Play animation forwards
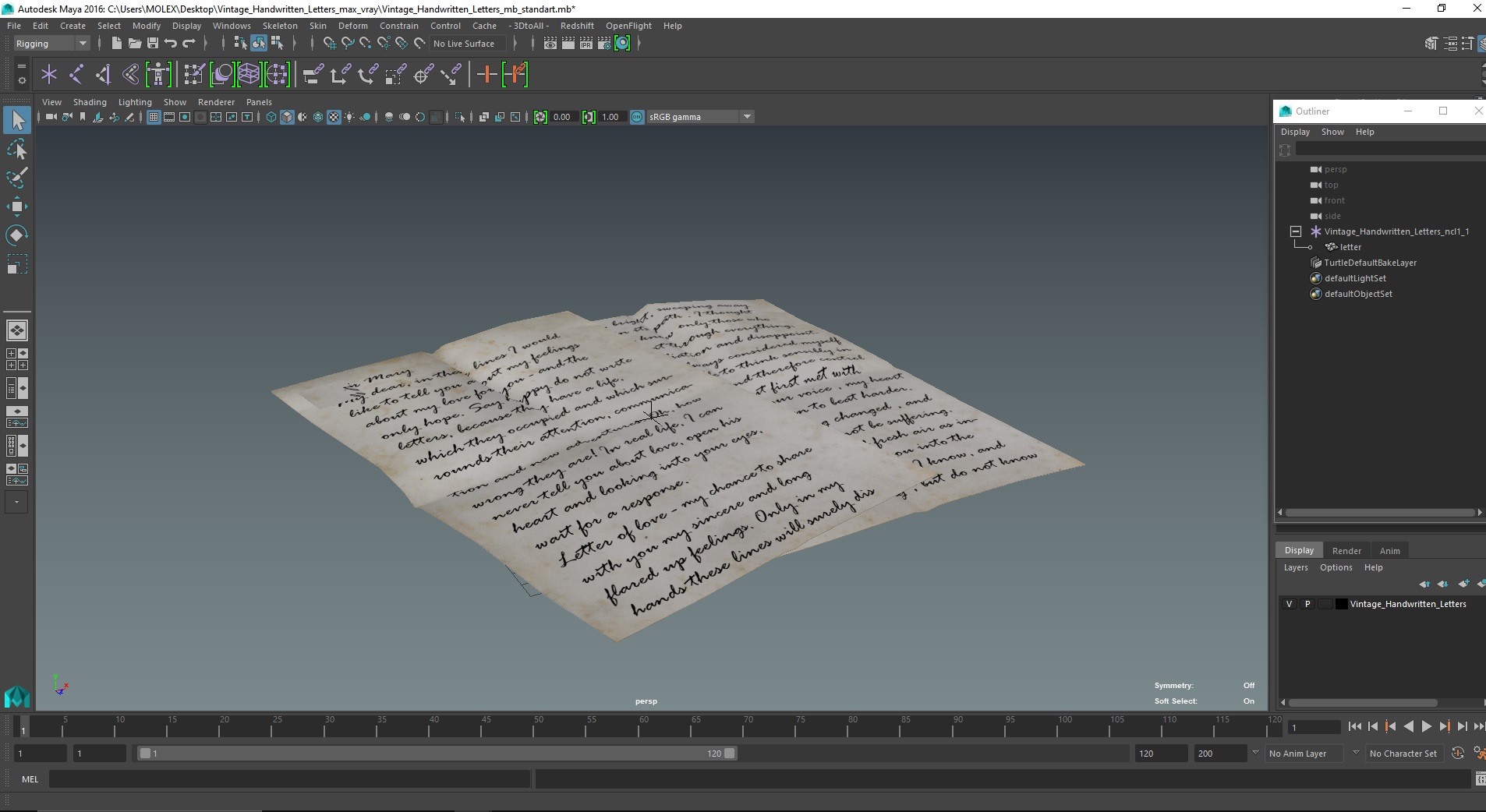The width and height of the screenshot is (1486, 812). (1426, 726)
